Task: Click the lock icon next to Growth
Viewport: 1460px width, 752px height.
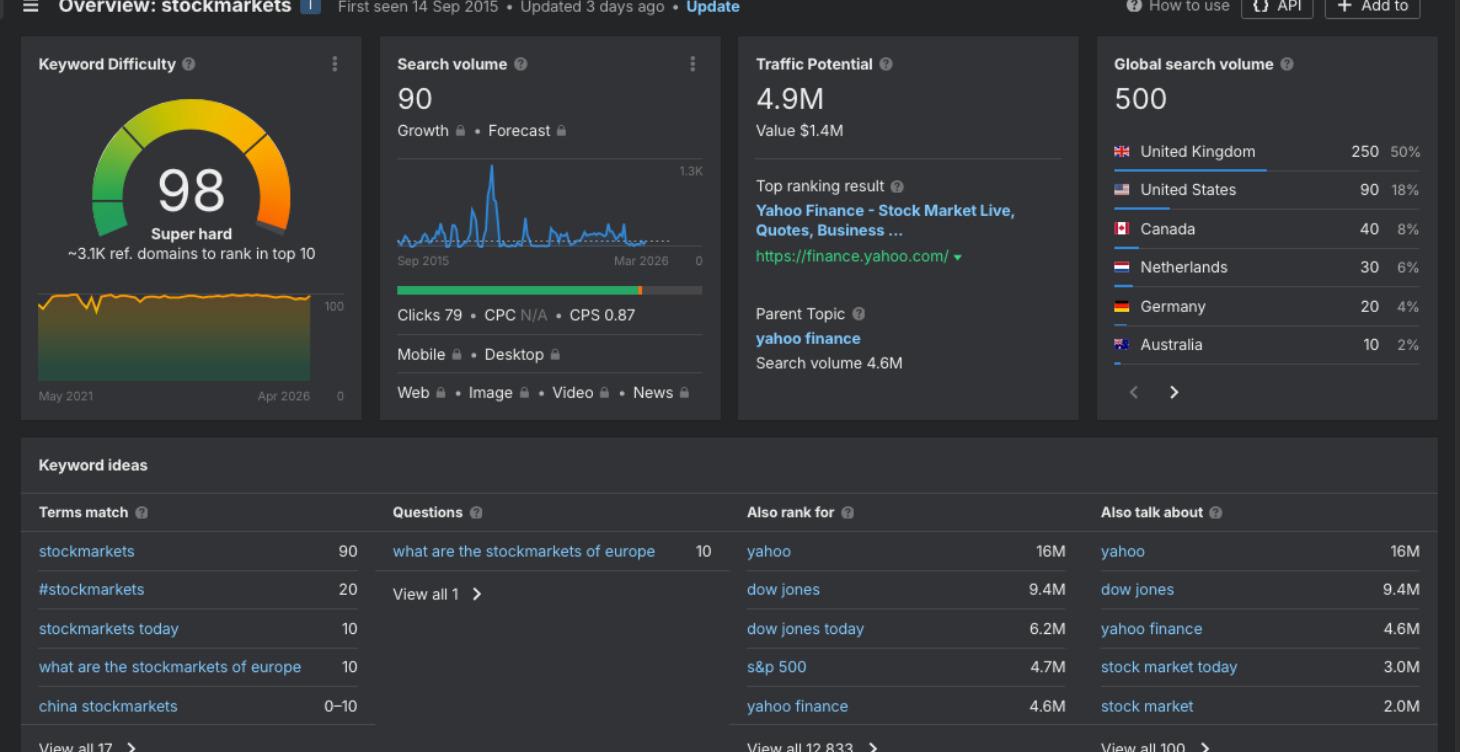Action: coord(461,131)
